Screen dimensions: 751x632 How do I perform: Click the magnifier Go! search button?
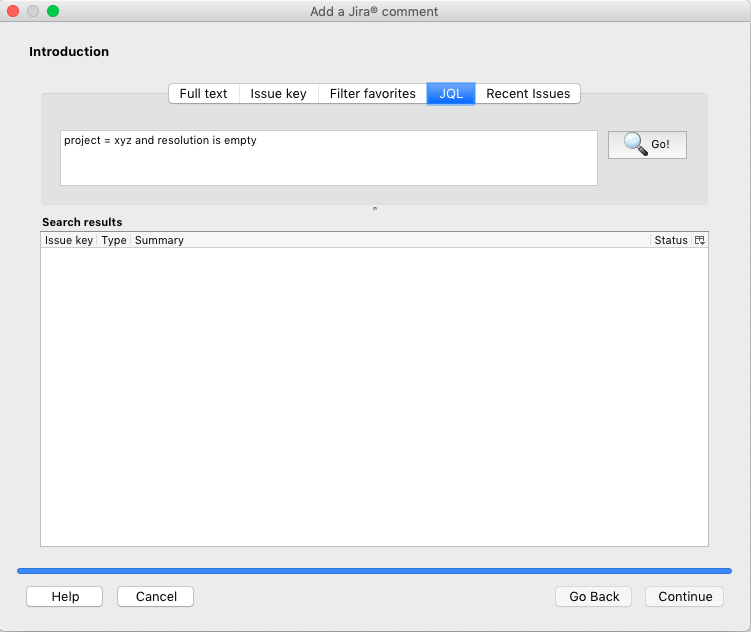pos(647,144)
